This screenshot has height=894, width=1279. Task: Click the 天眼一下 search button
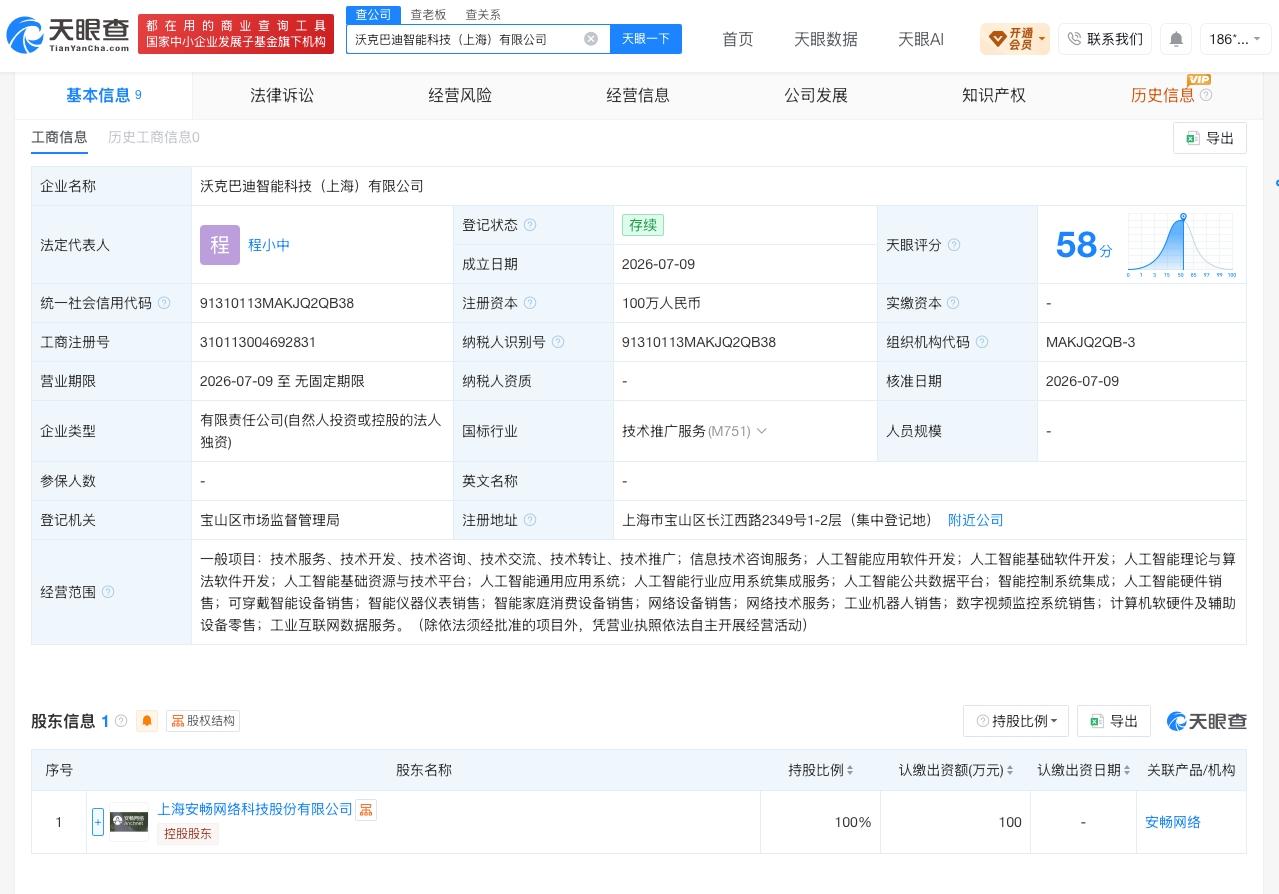[x=646, y=39]
